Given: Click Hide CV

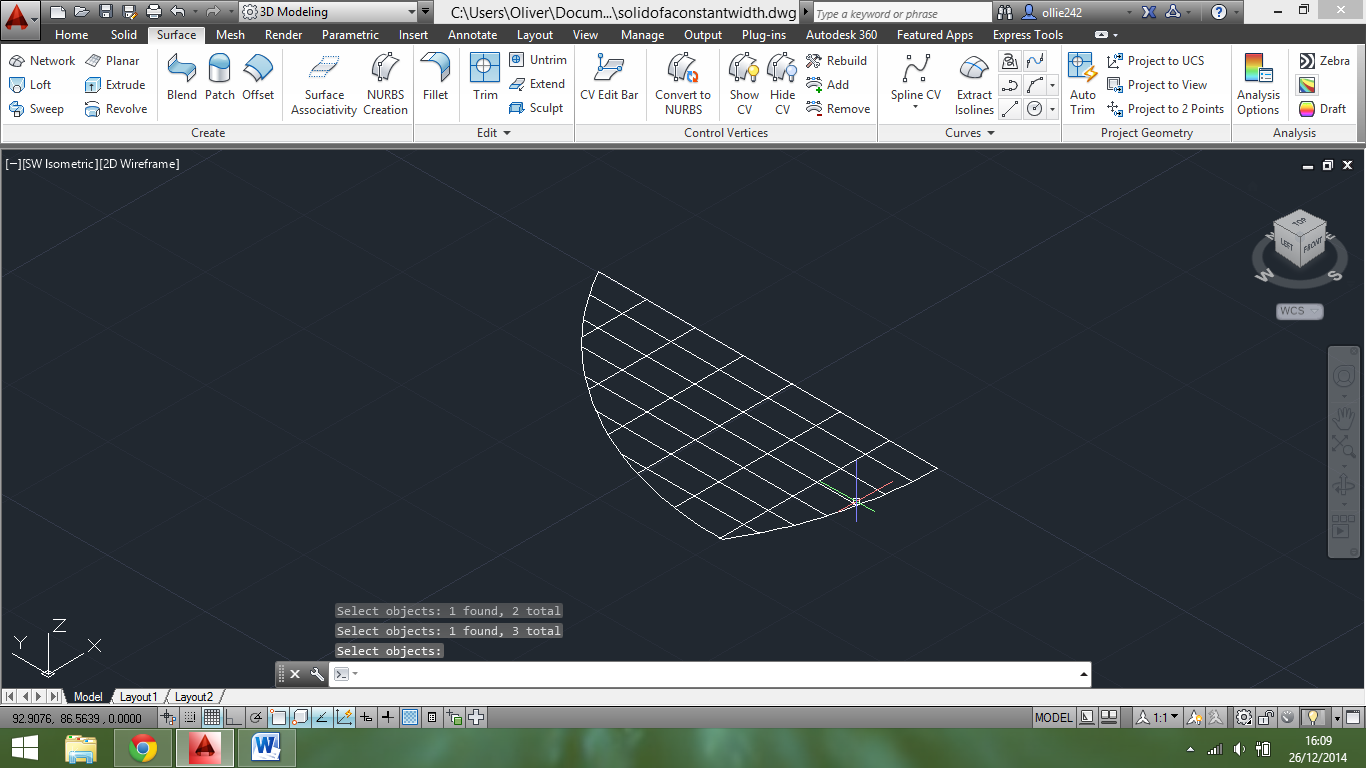Looking at the screenshot, I should (783, 84).
